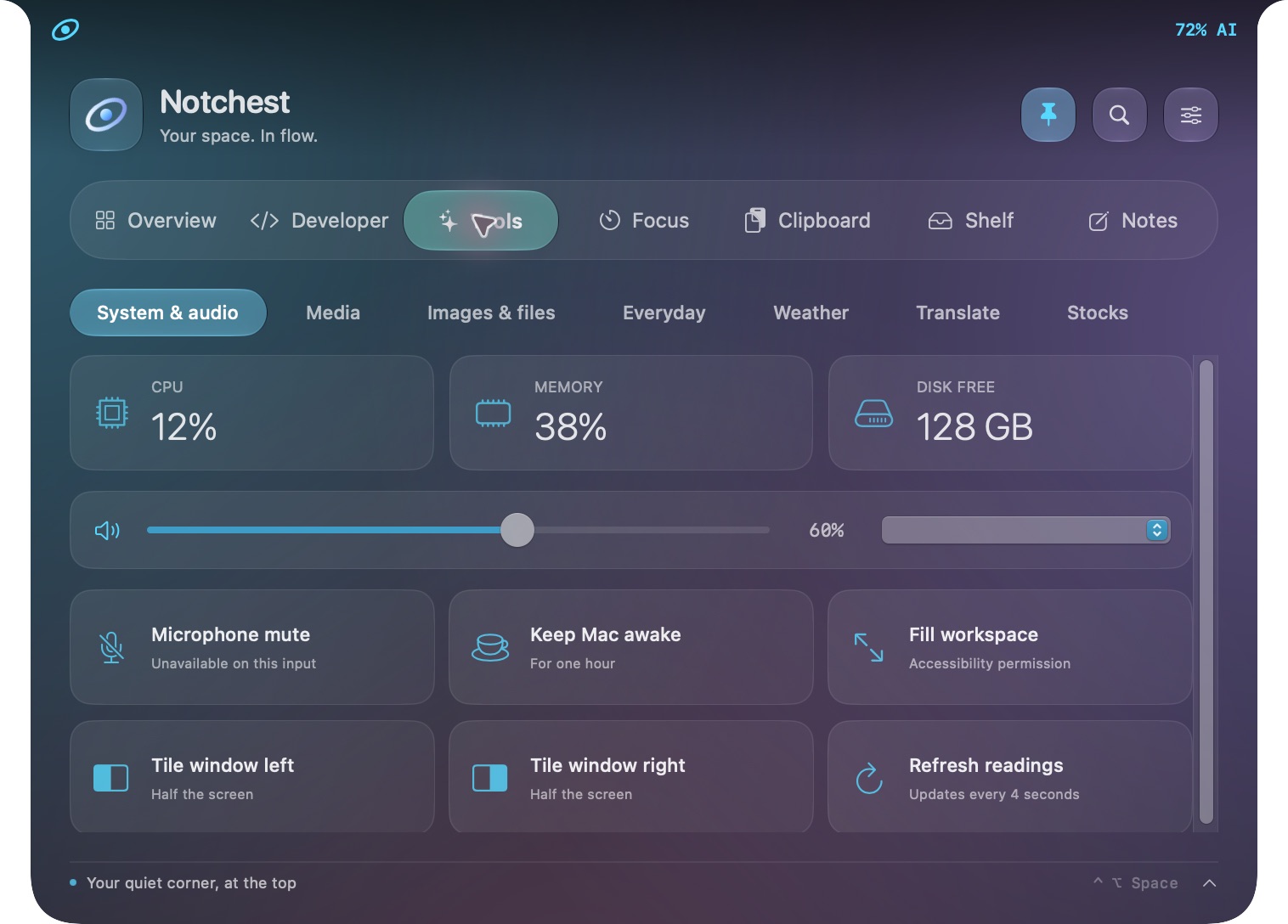The image size is (1288, 924).
Task: Click the vertical scrollbar
Action: [x=1206, y=592]
